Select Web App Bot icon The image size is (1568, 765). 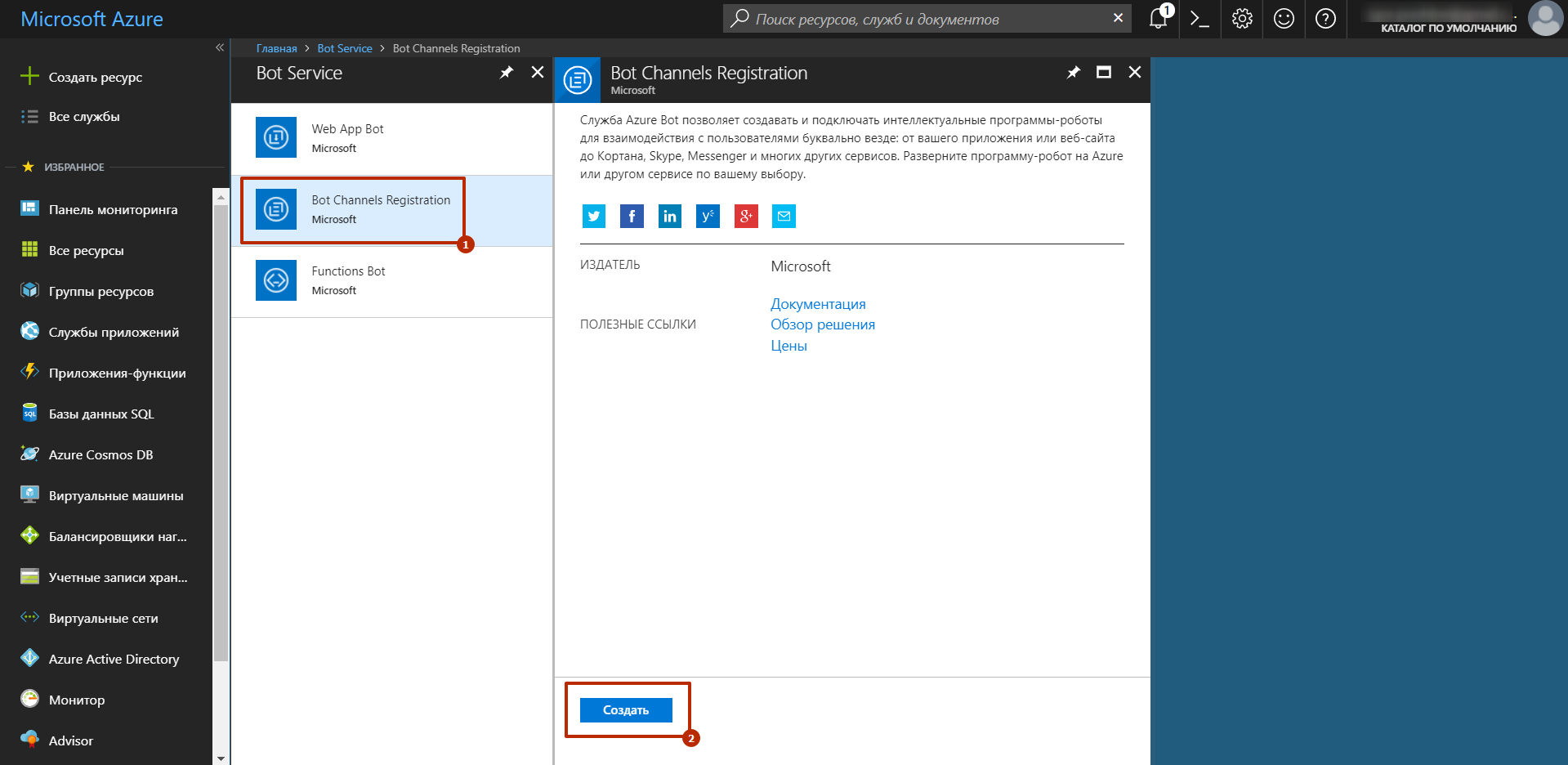pos(276,137)
